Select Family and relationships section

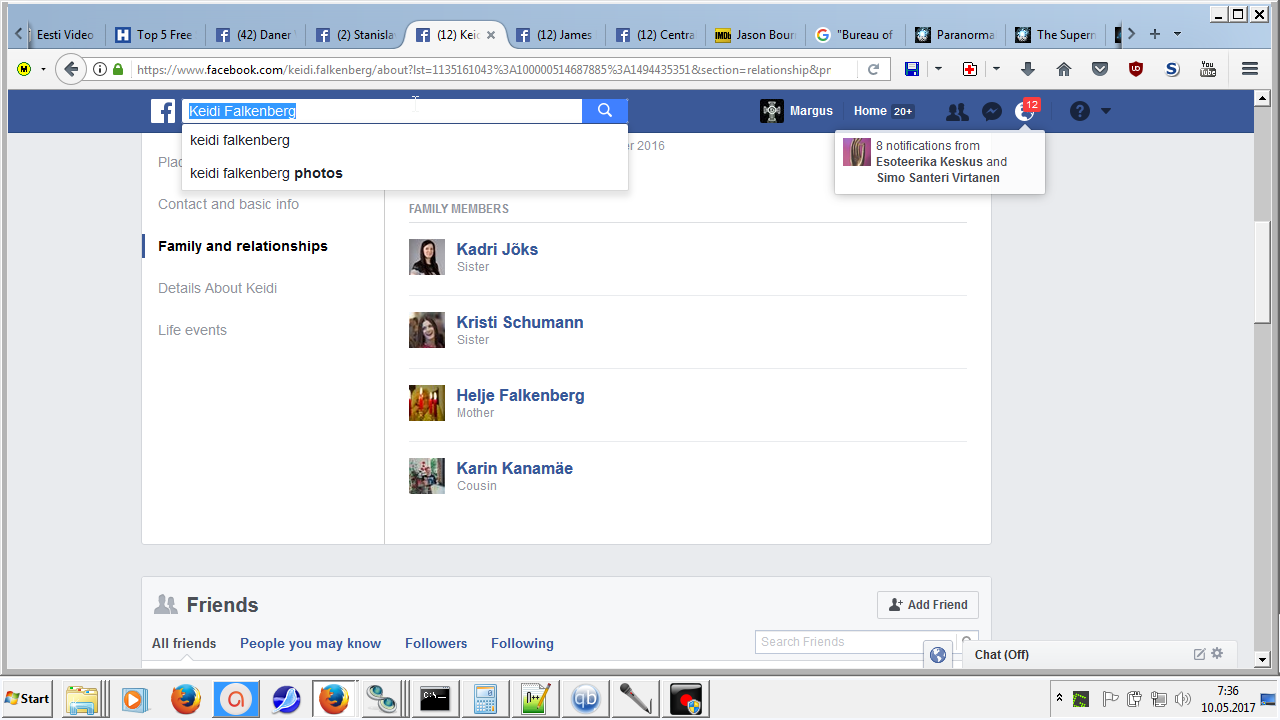pyautogui.click(x=243, y=246)
